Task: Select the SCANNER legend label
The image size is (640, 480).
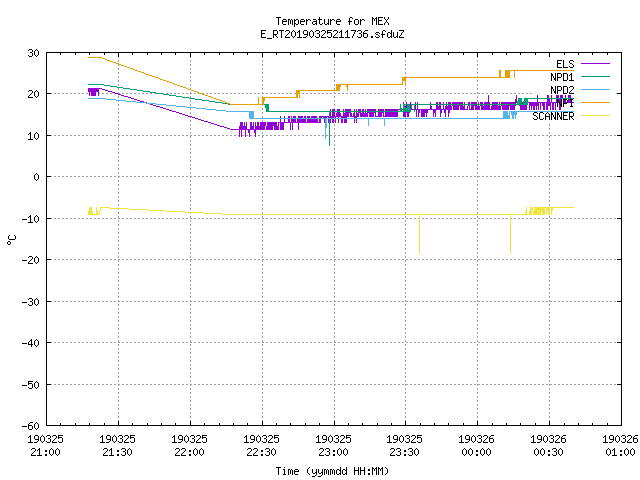Action: [553, 116]
